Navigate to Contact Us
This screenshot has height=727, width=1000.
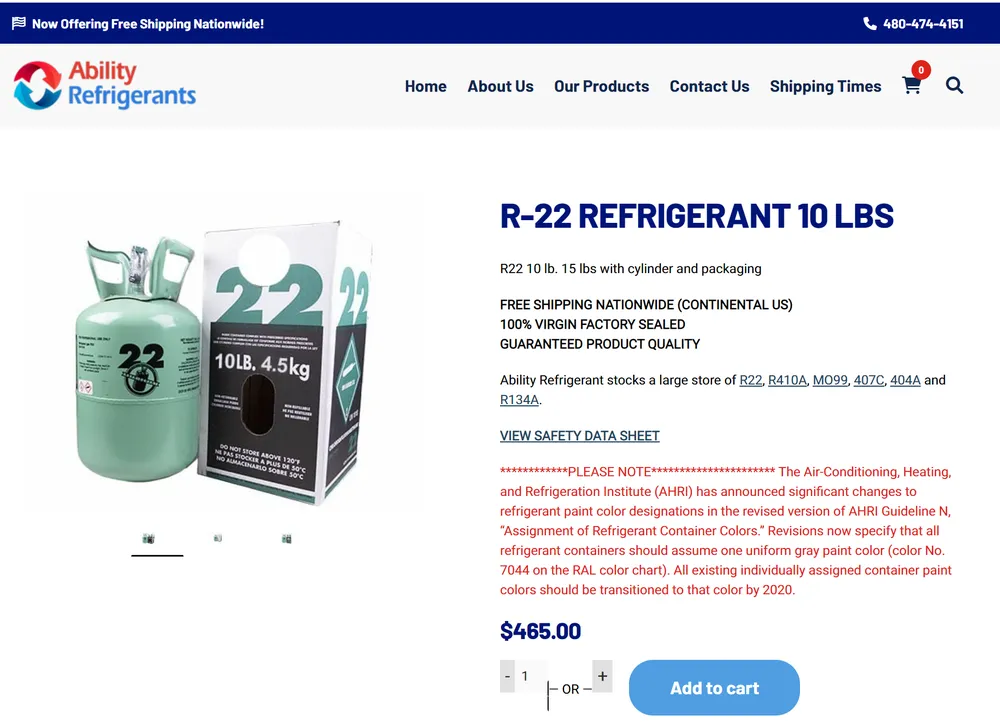(709, 86)
